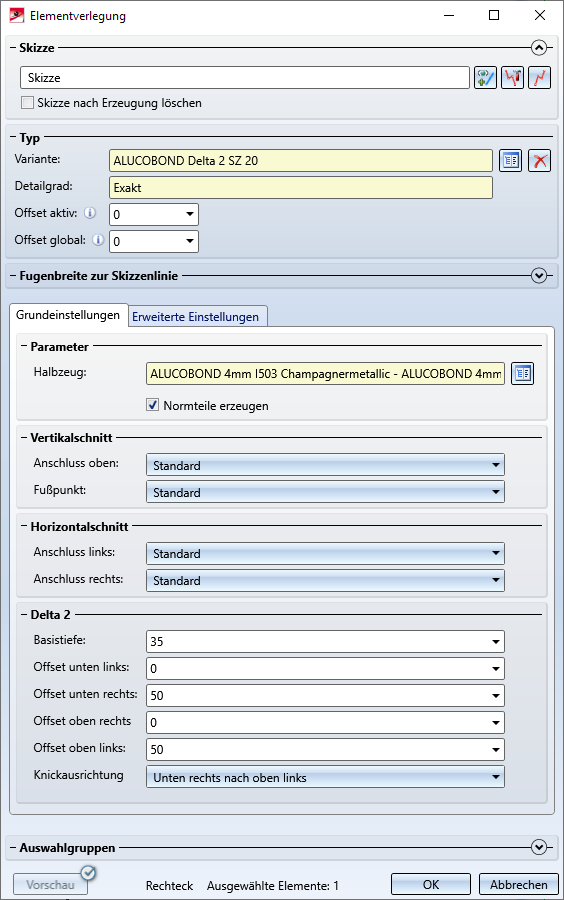Screen dimensions: 564x900
Task: Click the sketch polyline icon at far right
Action: coord(539,77)
